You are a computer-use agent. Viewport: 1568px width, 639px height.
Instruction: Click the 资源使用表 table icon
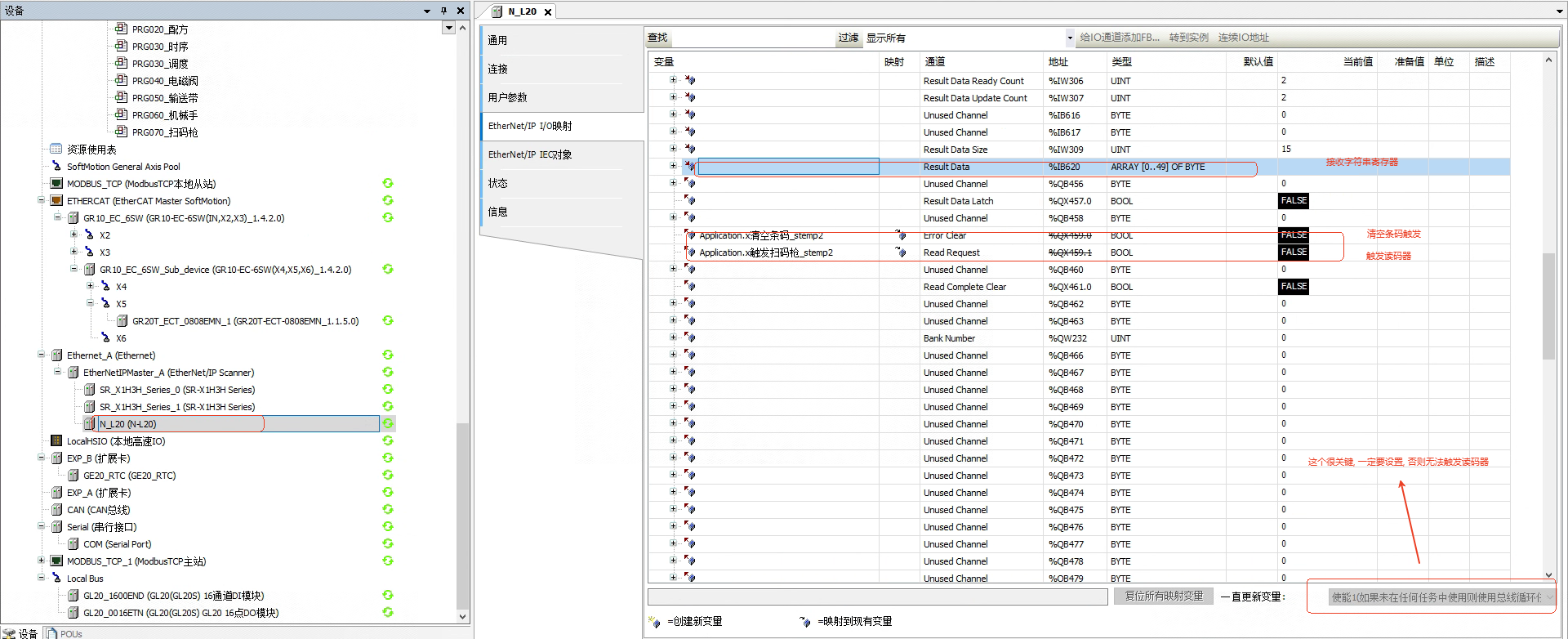click(x=56, y=149)
